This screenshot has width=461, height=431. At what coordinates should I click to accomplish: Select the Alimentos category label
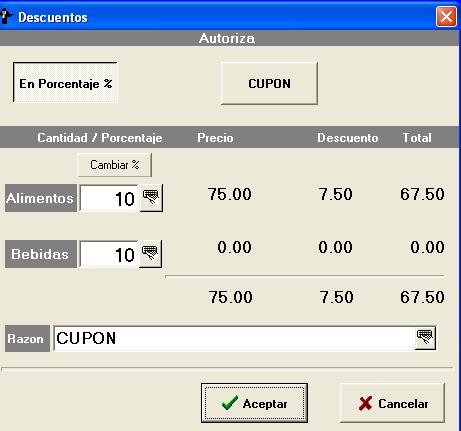[x=41, y=198]
